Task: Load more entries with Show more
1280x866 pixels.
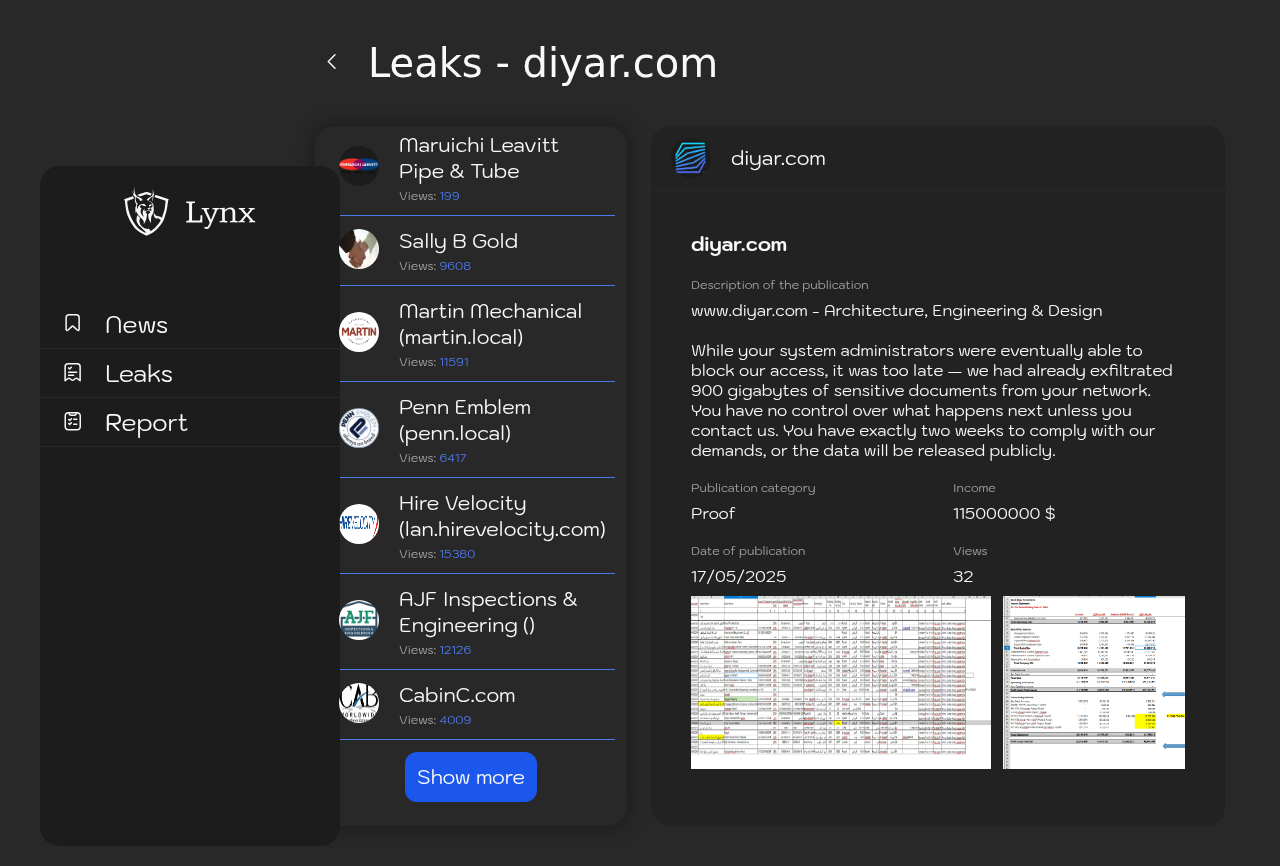Action: pyautogui.click(x=471, y=777)
